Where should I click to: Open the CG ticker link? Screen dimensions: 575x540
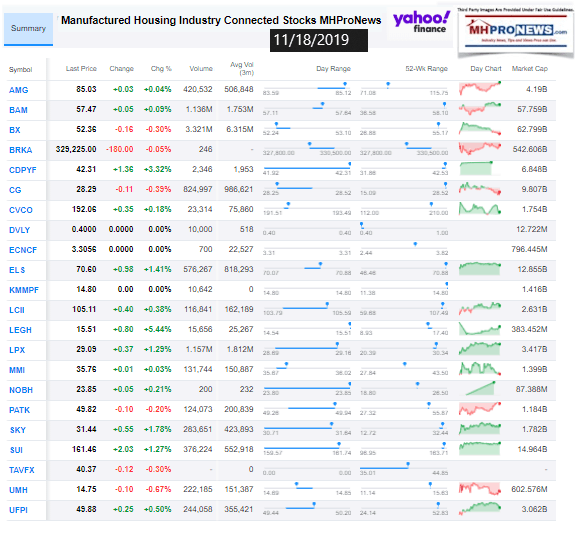15,190
